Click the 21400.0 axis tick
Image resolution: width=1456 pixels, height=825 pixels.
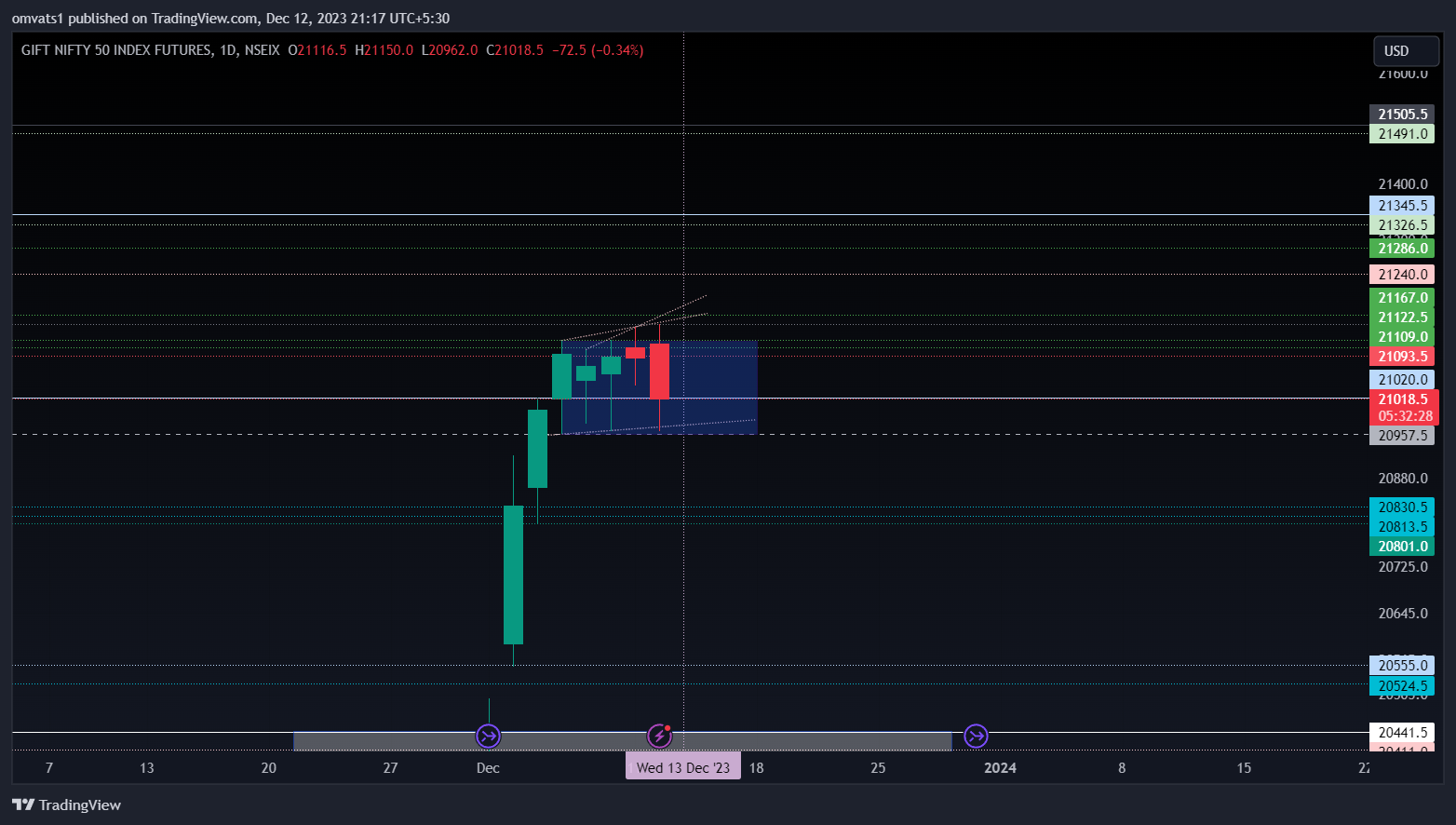pyautogui.click(x=1403, y=184)
